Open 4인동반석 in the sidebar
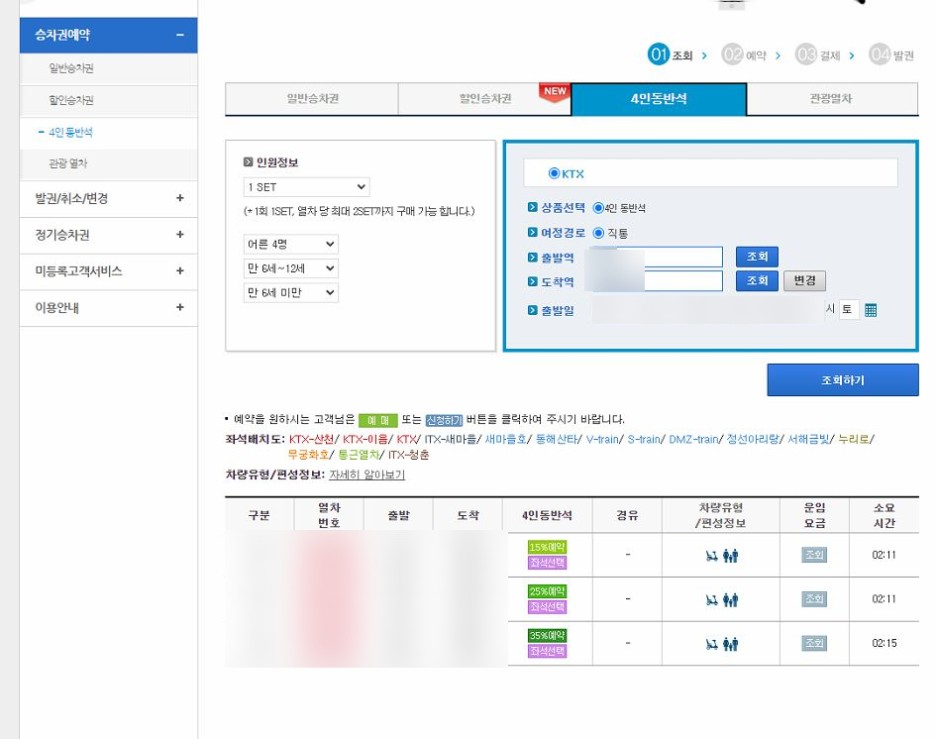The height and width of the screenshot is (739, 936). pyautogui.click(x=70, y=132)
